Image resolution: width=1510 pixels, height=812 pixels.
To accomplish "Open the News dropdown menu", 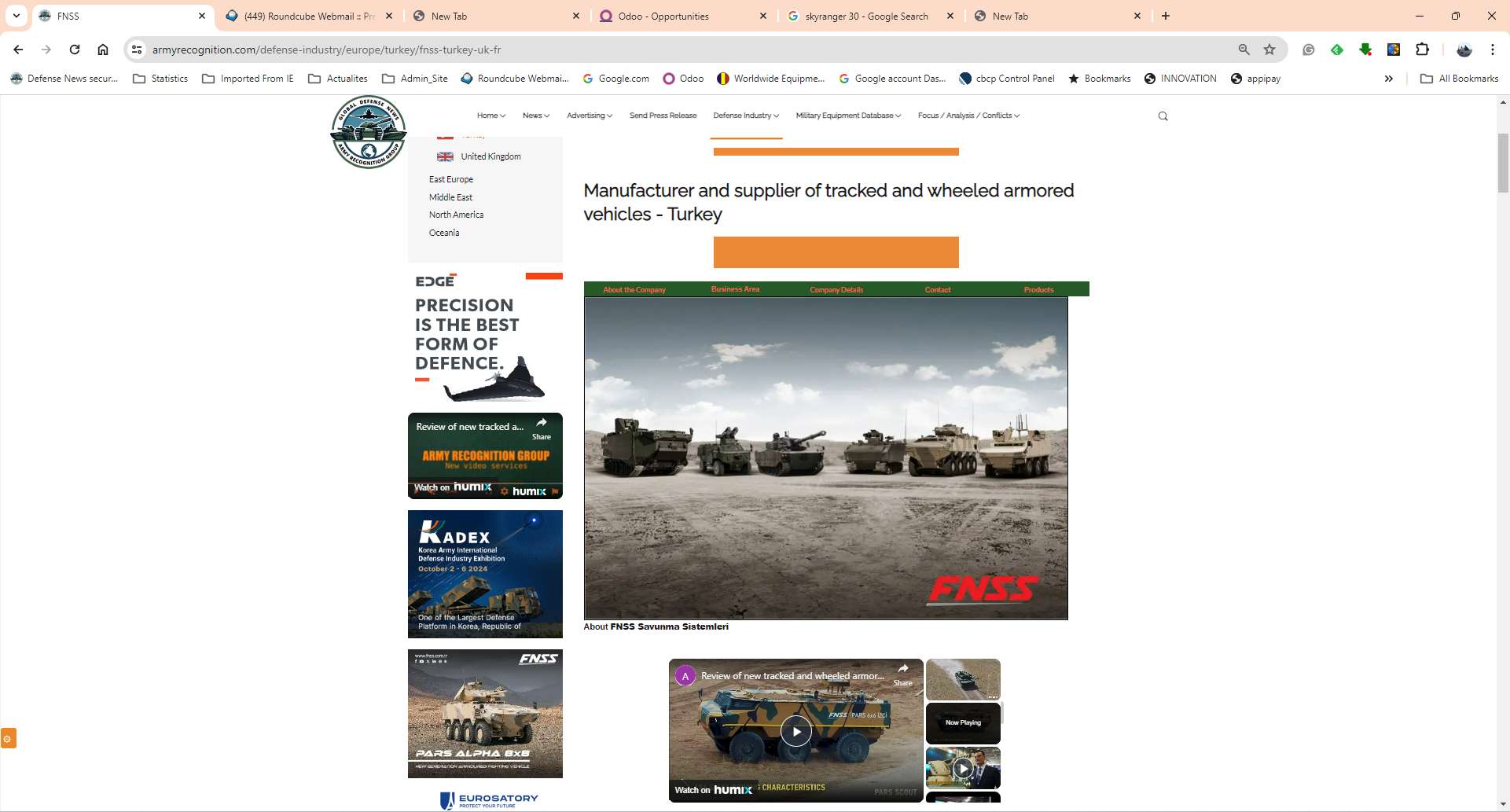I will pyautogui.click(x=535, y=116).
